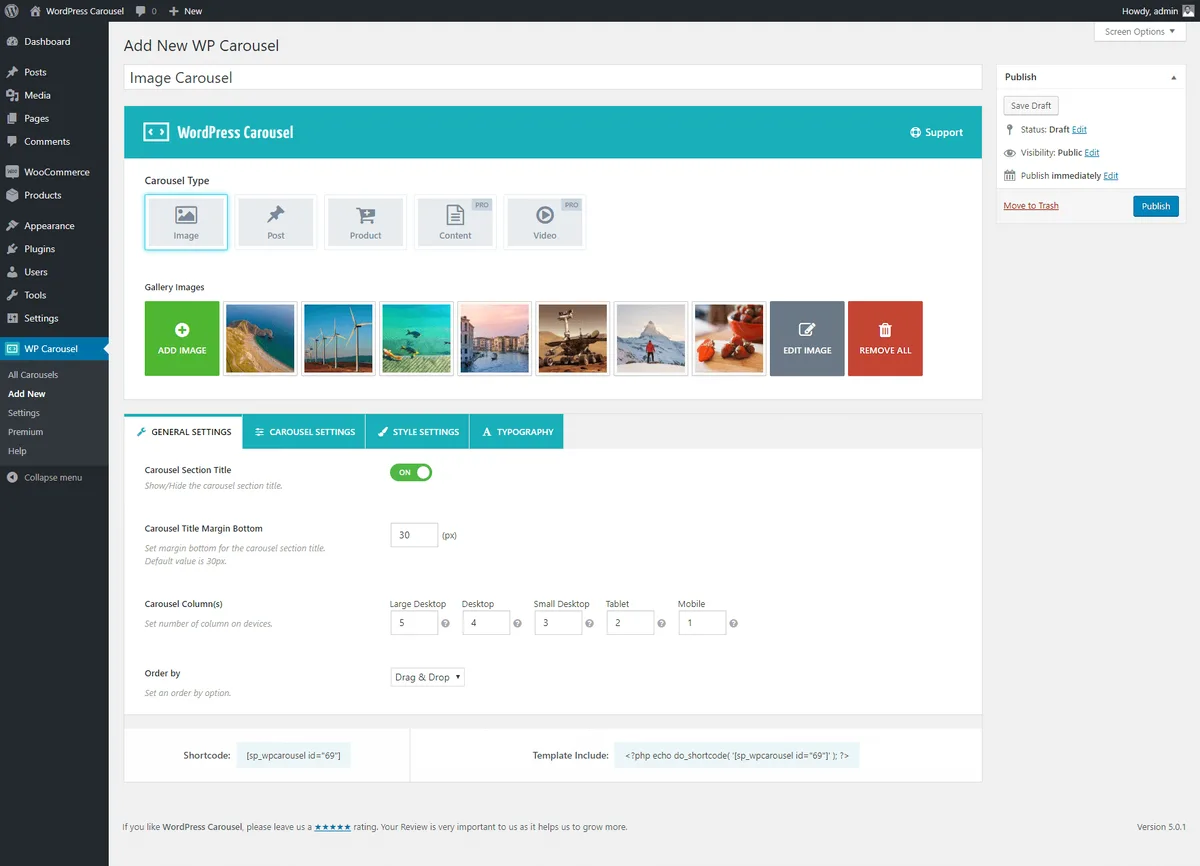Viewport: 1200px width, 866px height.
Task: Toggle the Carousel Section Title switch
Action: (x=411, y=472)
